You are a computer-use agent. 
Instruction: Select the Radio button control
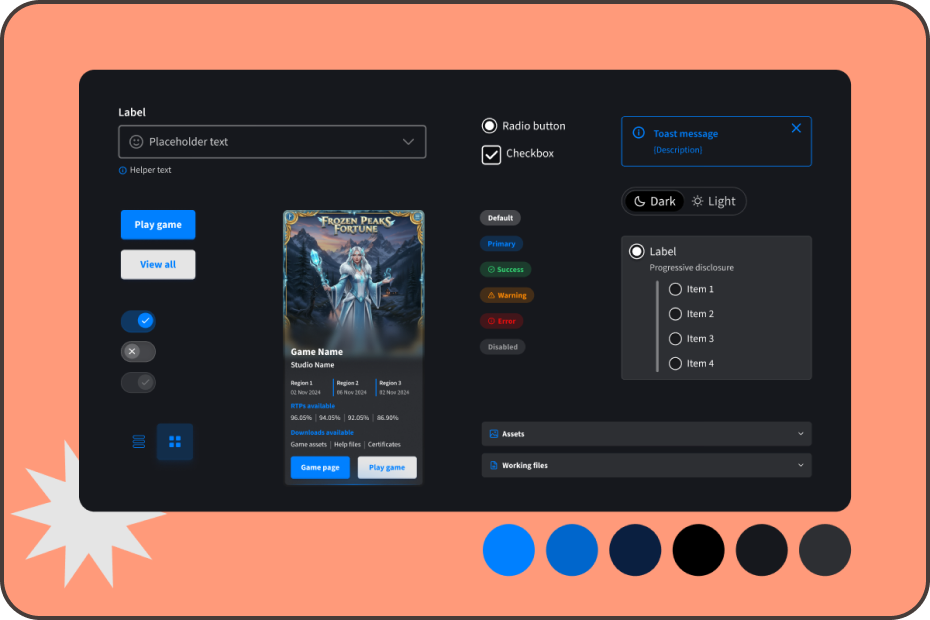point(489,125)
